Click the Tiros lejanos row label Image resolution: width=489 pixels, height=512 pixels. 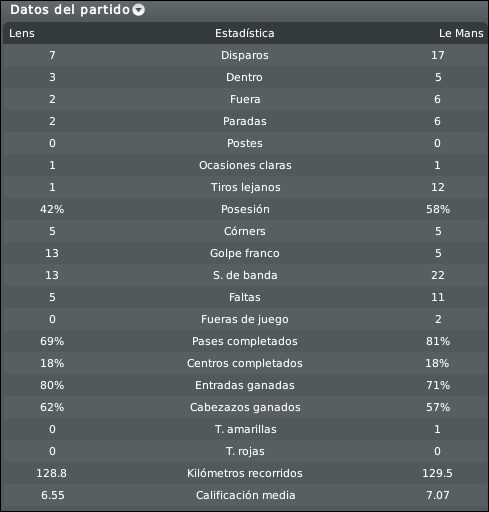[245, 187]
